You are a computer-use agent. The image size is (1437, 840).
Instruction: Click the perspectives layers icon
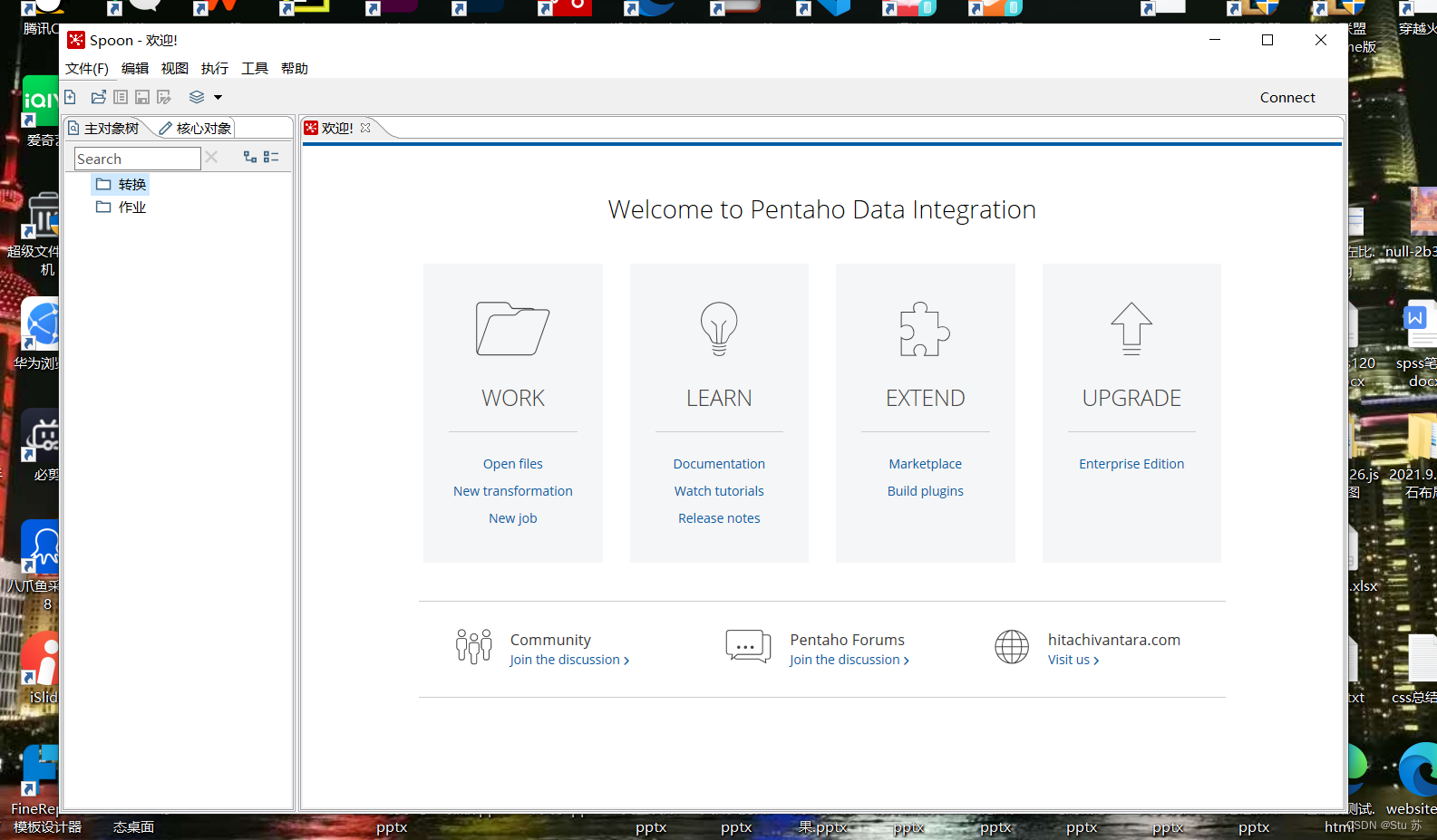pyautogui.click(x=197, y=97)
